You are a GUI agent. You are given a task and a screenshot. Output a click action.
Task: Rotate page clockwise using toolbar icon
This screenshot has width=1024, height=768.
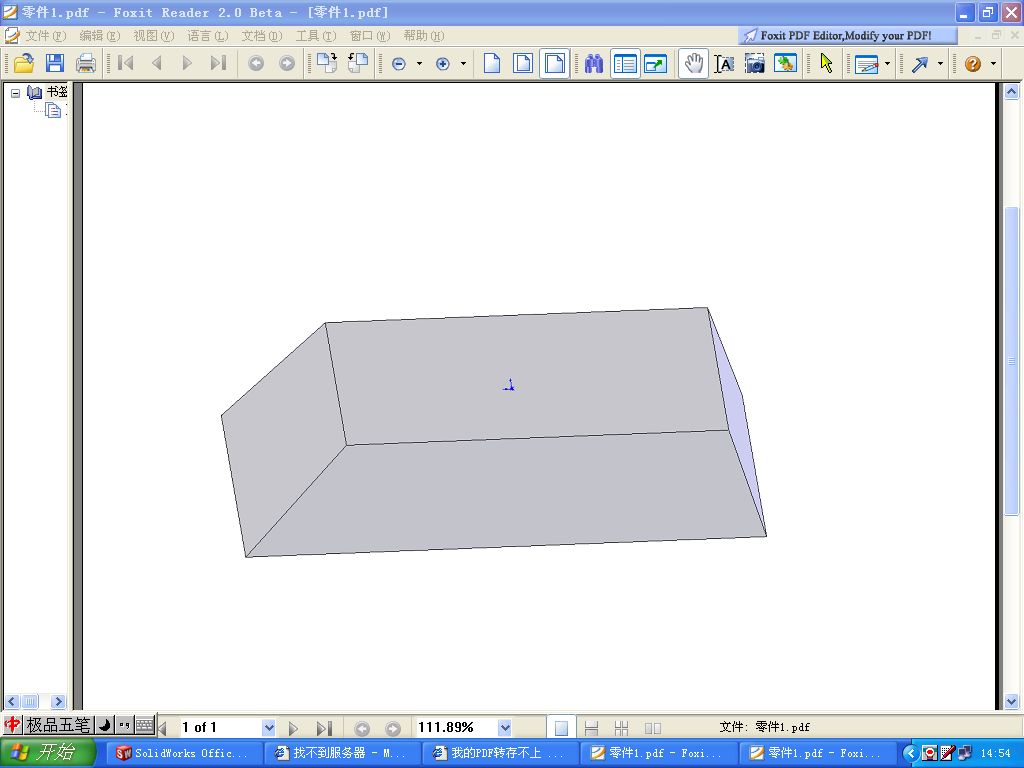point(327,63)
